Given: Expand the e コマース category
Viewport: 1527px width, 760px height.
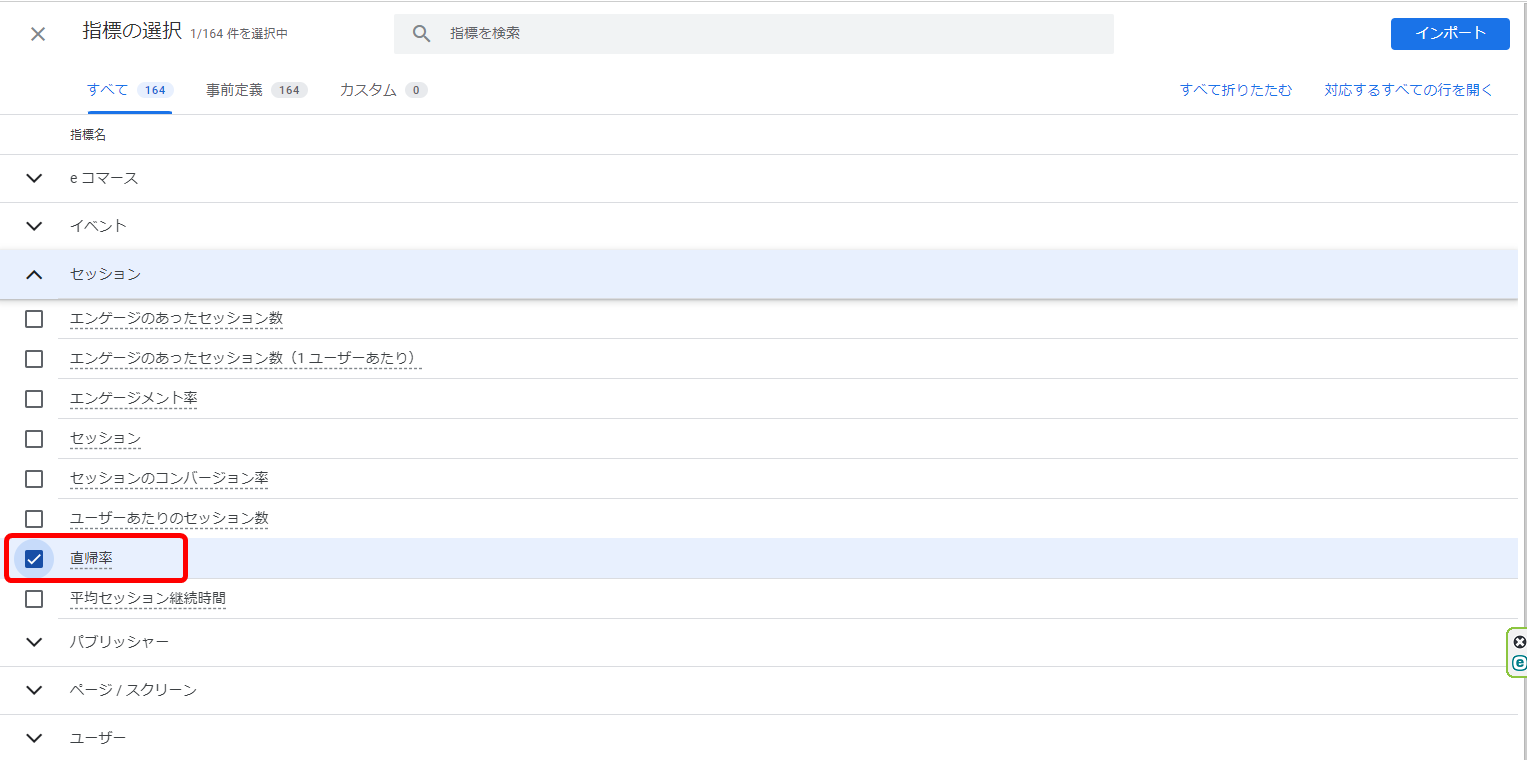Looking at the screenshot, I should pyautogui.click(x=34, y=178).
